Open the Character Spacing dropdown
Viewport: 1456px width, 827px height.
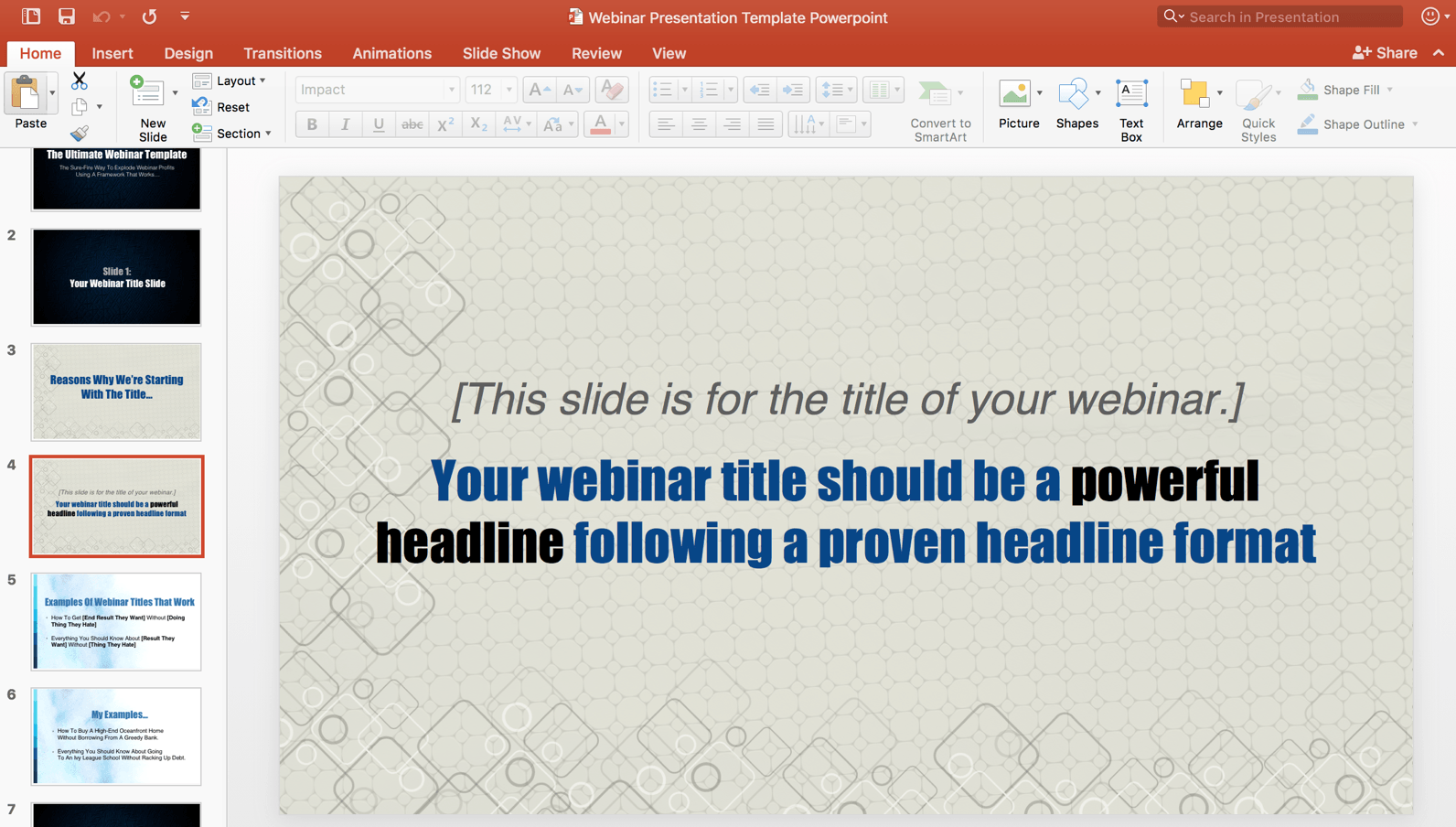(516, 124)
